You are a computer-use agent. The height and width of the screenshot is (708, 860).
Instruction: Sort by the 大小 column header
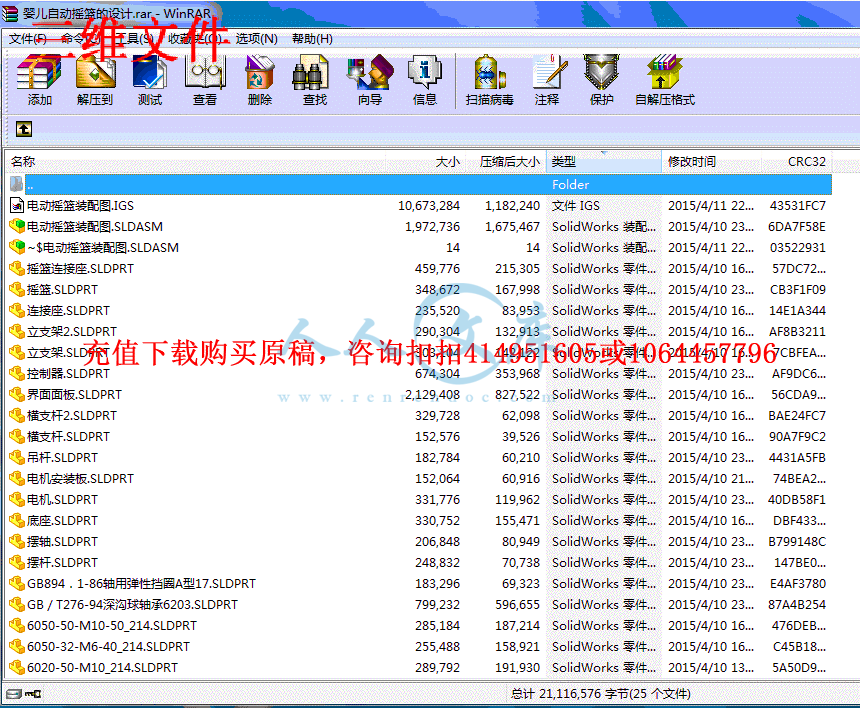pos(425,162)
